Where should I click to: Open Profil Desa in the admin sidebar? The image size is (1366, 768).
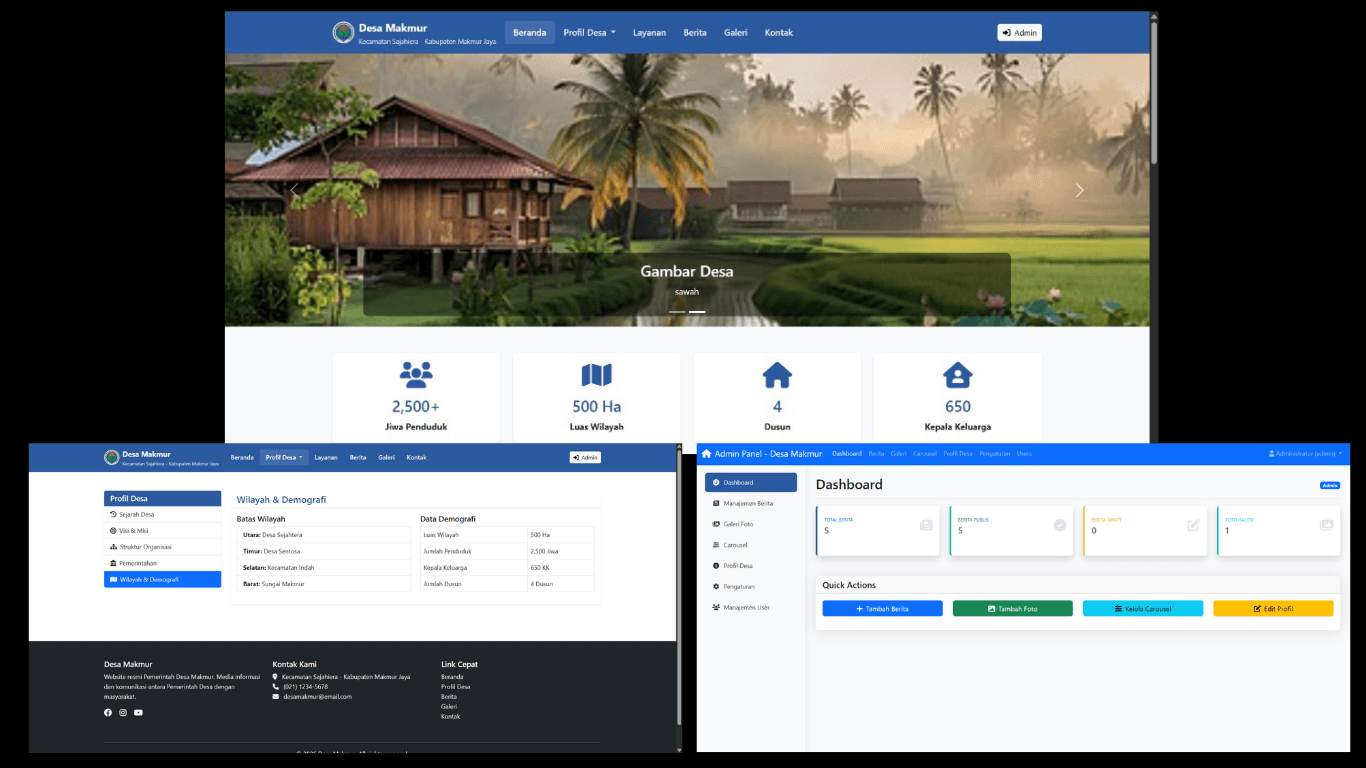[x=751, y=566]
